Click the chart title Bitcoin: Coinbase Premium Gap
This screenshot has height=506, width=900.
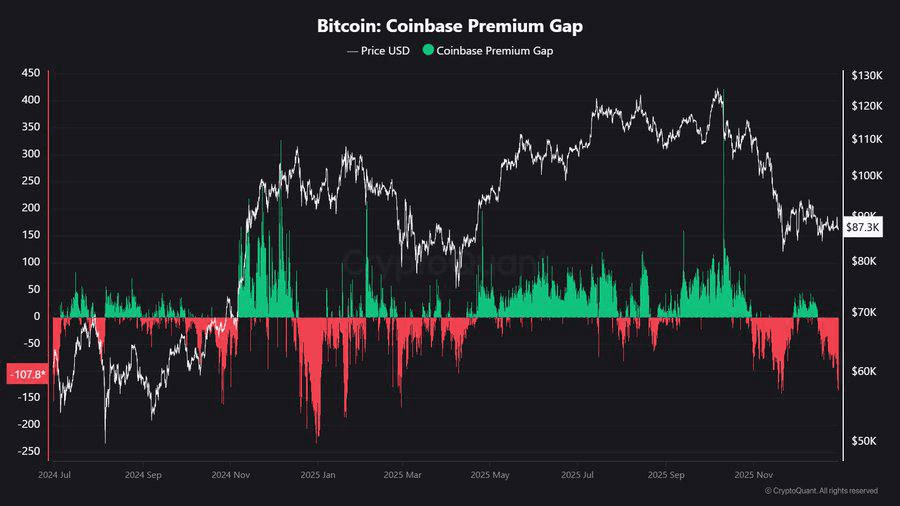coord(449,26)
